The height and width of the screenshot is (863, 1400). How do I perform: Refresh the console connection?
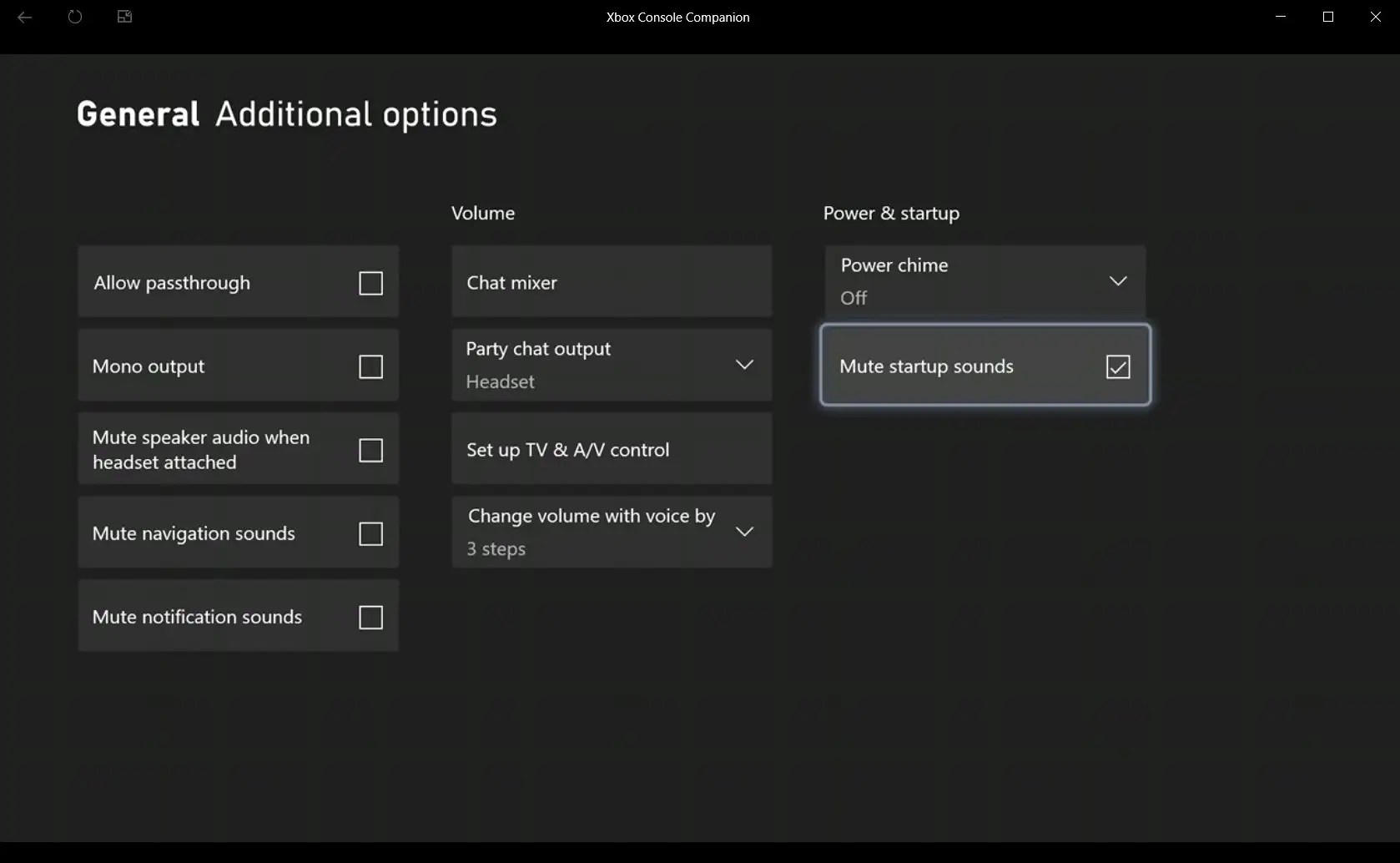[74, 17]
